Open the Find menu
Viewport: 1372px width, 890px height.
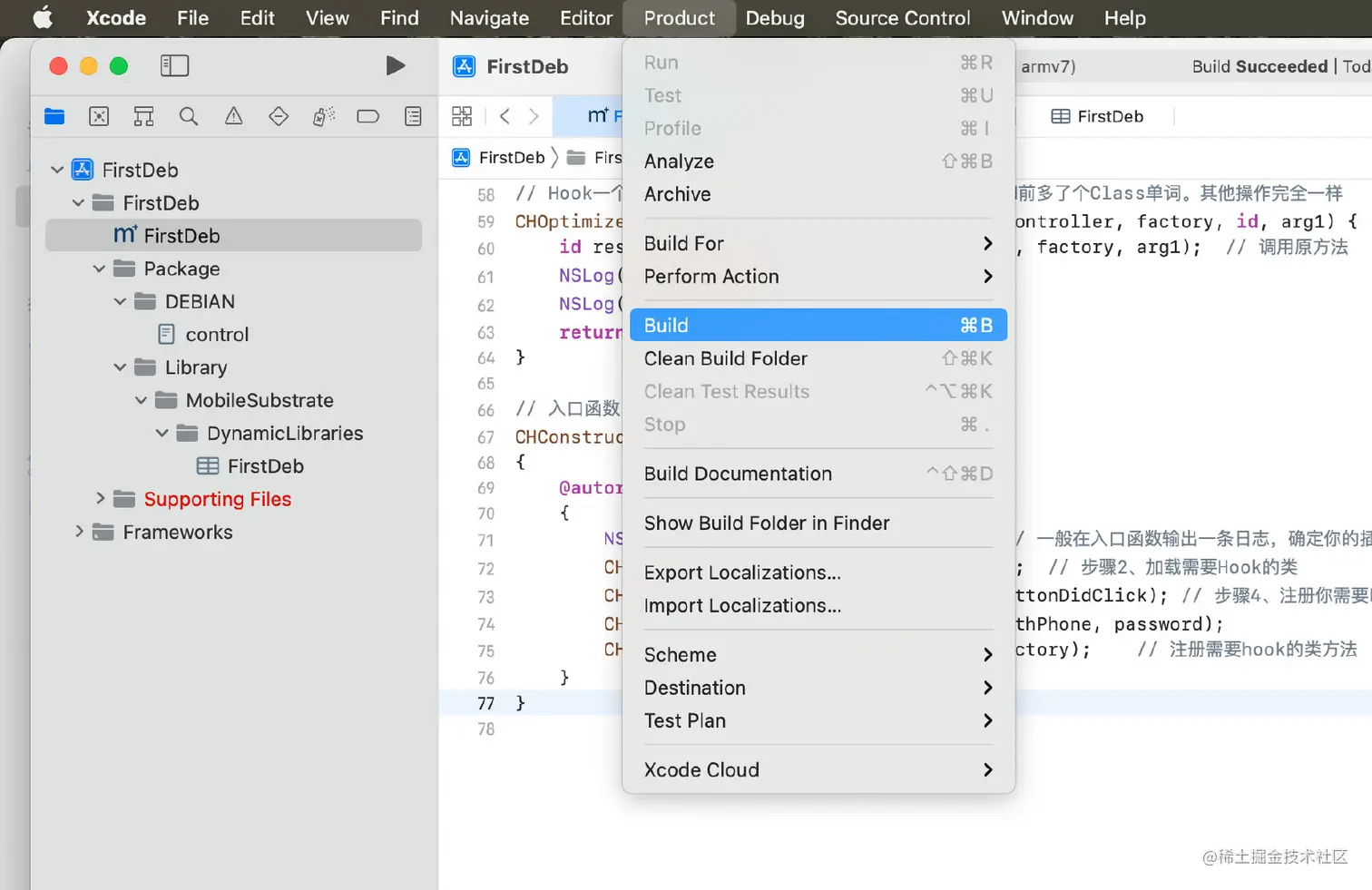(x=399, y=18)
